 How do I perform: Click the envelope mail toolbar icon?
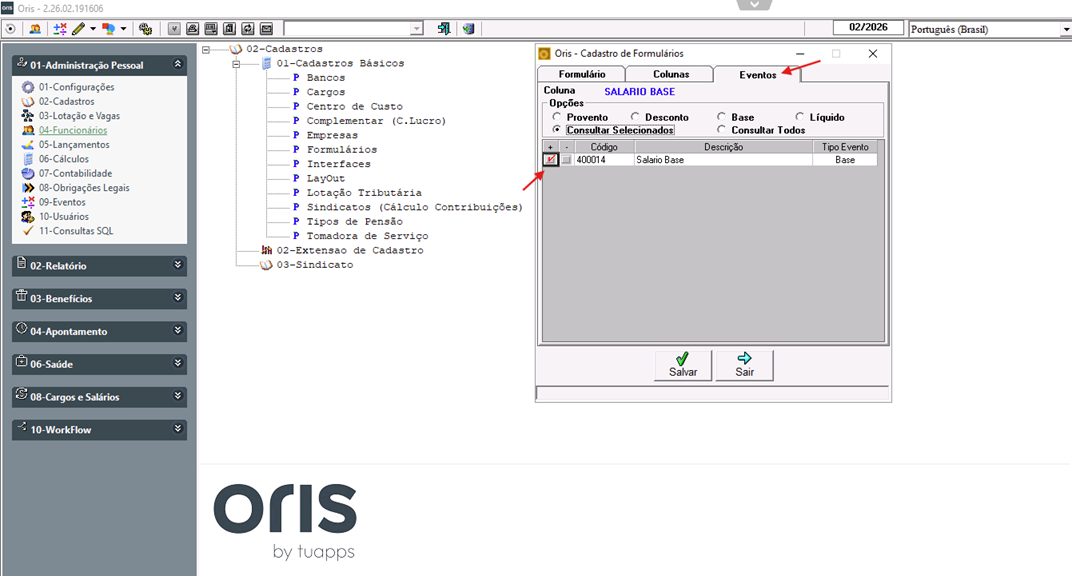[x=267, y=29]
